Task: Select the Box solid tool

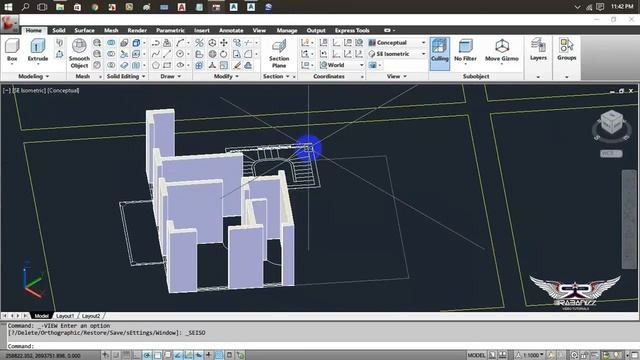Action: point(12,50)
